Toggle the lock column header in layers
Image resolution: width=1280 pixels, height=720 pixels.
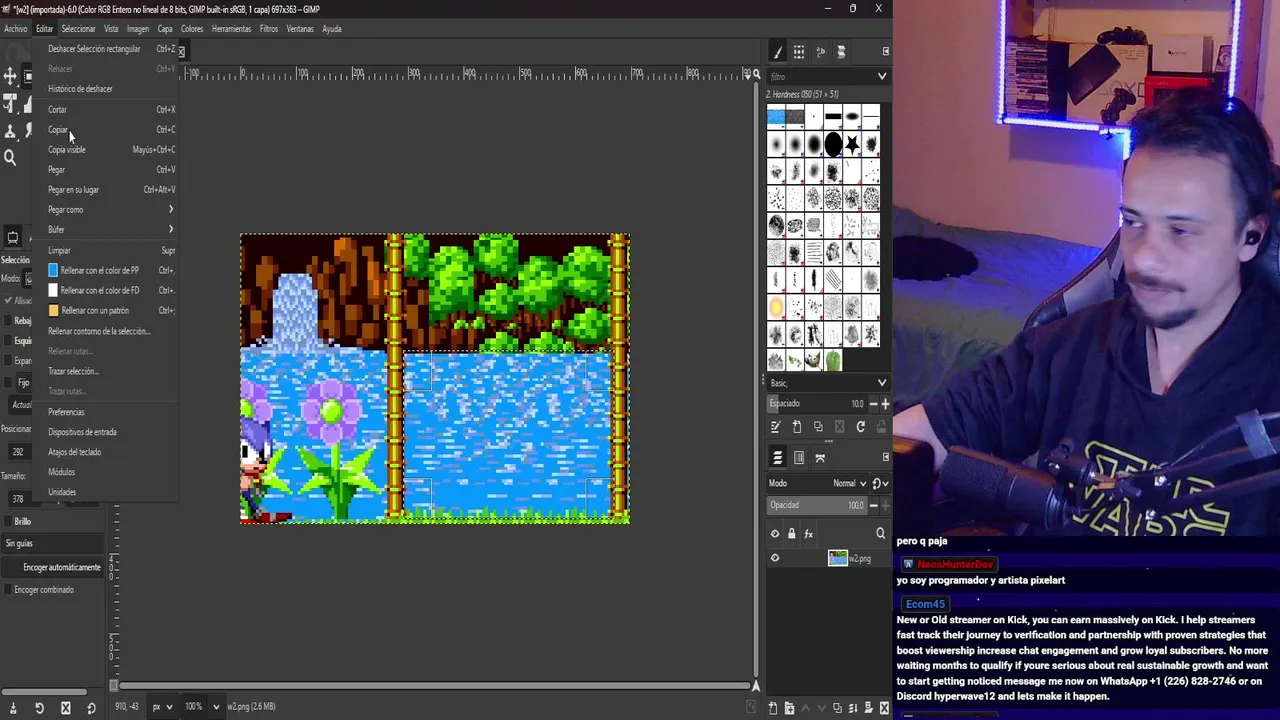point(792,534)
